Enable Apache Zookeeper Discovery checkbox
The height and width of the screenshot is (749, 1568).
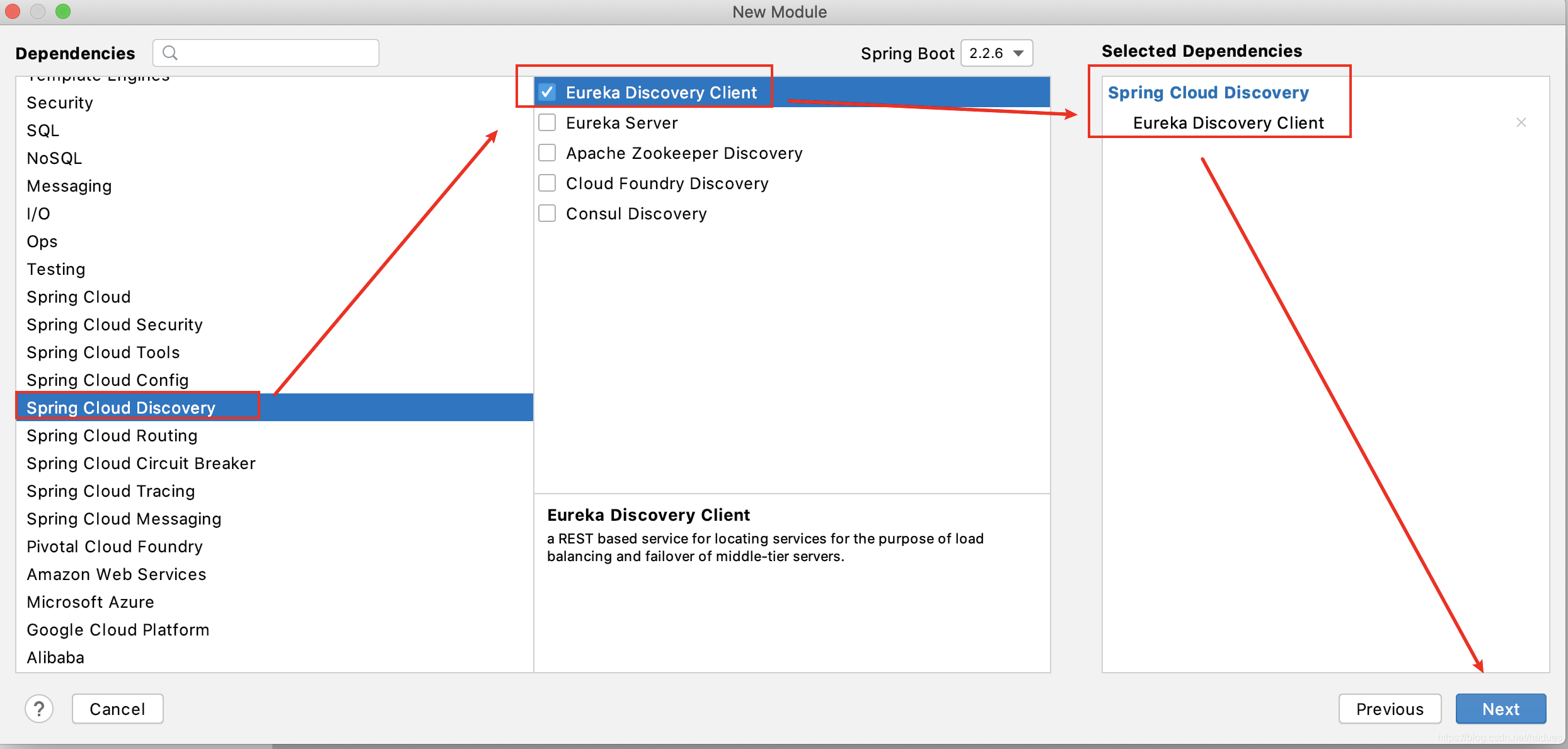pos(549,152)
